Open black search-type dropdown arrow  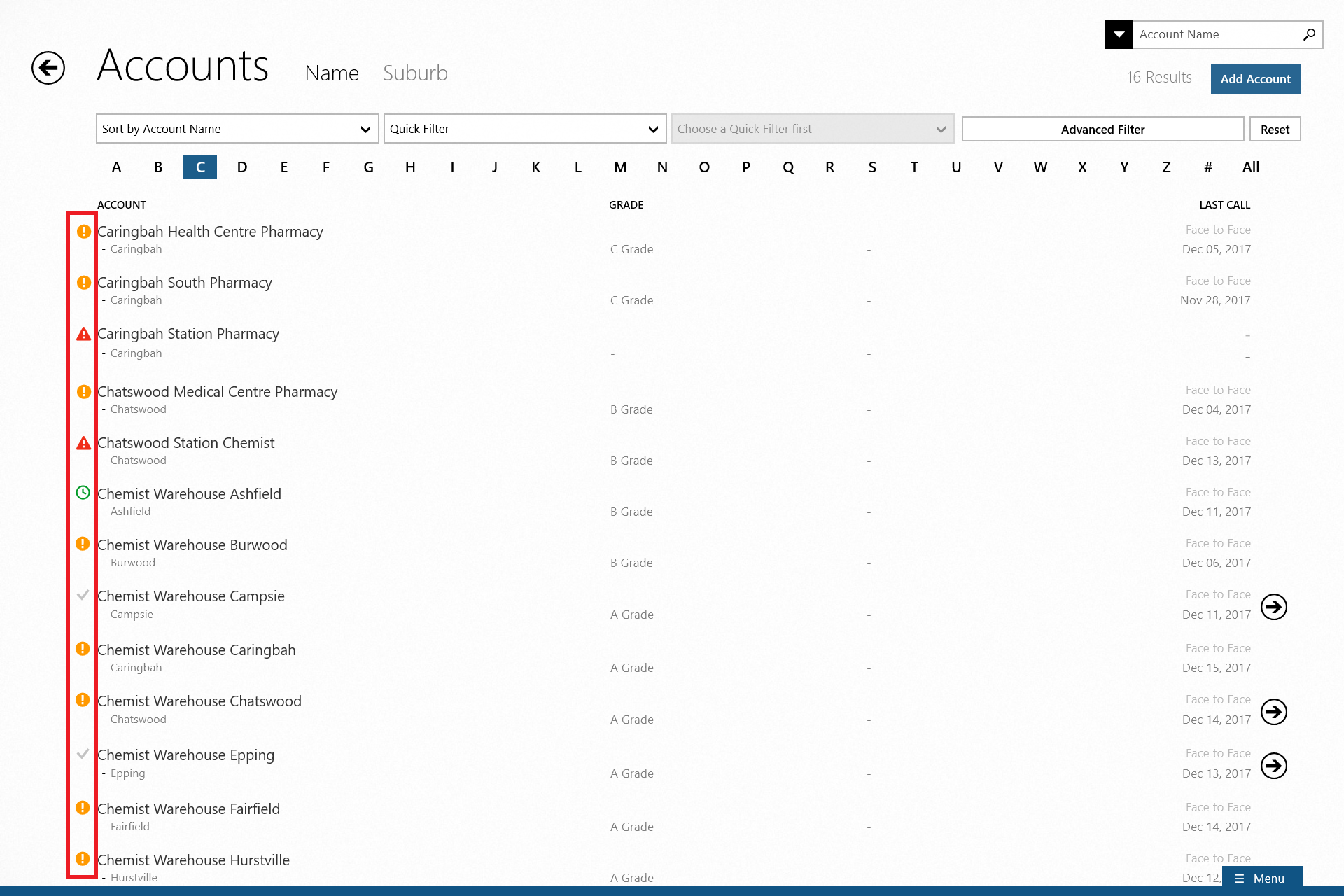point(1119,34)
